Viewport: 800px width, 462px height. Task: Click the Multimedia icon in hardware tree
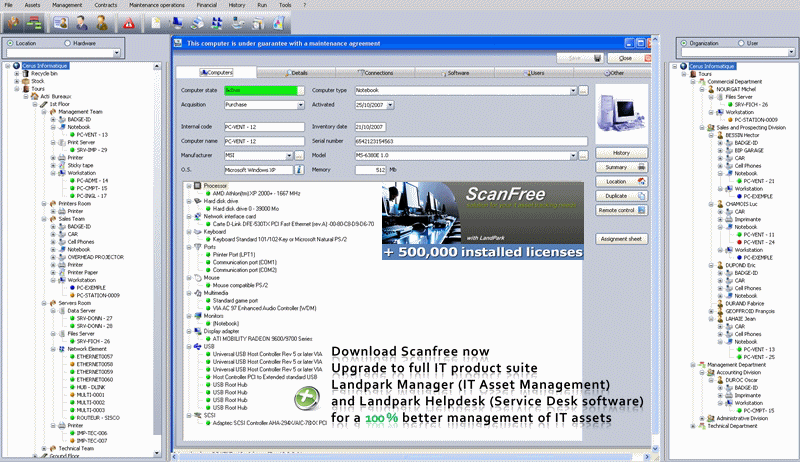197,293
